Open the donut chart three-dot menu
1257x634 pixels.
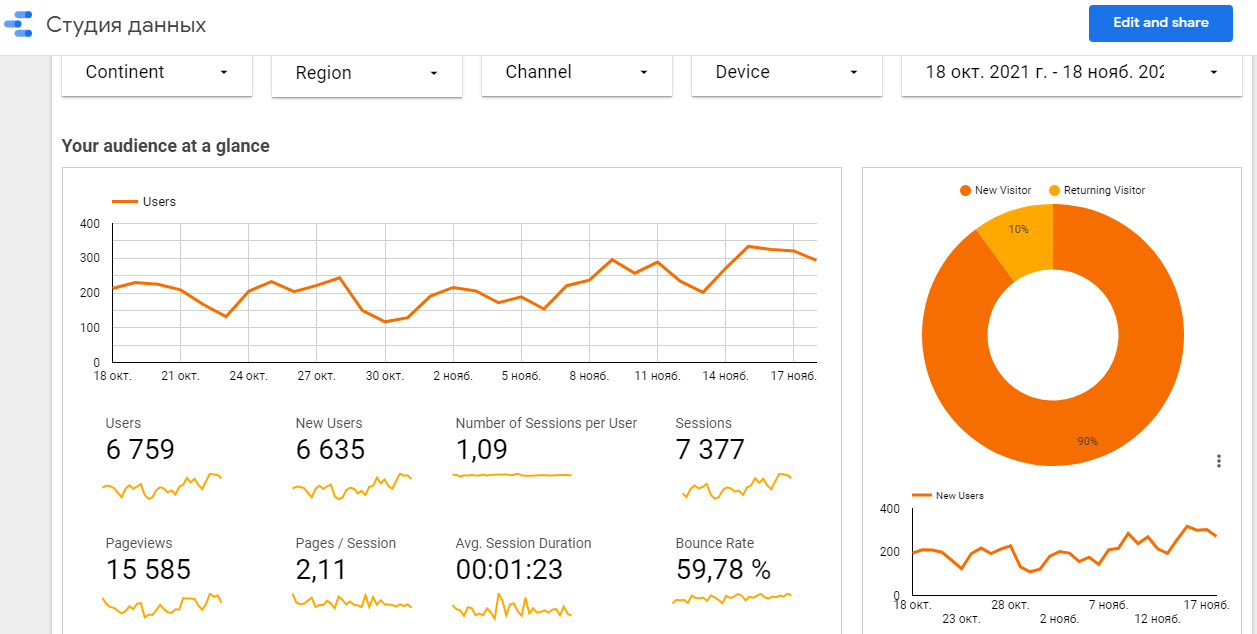point(1218,461)
